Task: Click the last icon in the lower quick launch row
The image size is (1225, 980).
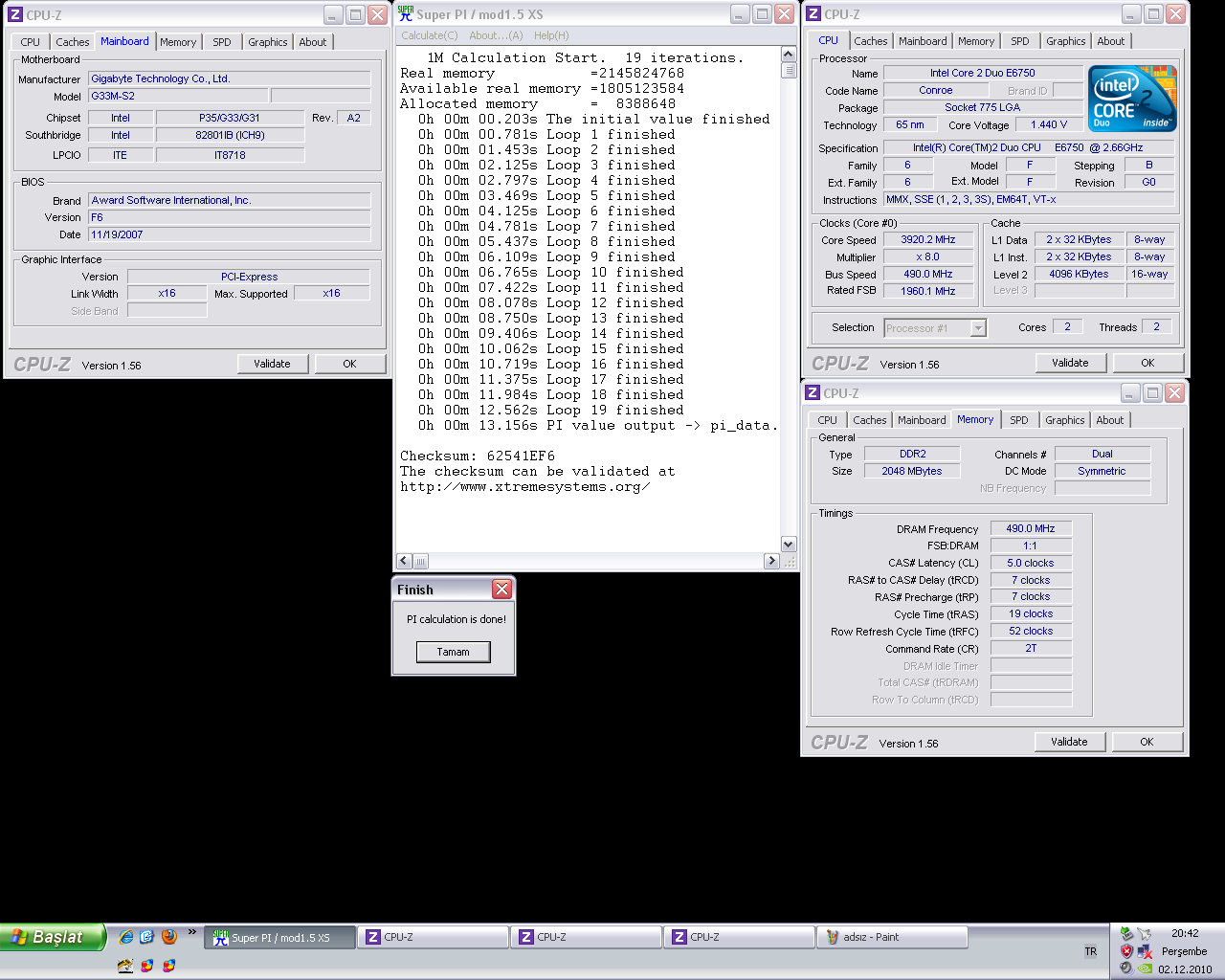Action: pyautogui.click(x=169, y=965)
